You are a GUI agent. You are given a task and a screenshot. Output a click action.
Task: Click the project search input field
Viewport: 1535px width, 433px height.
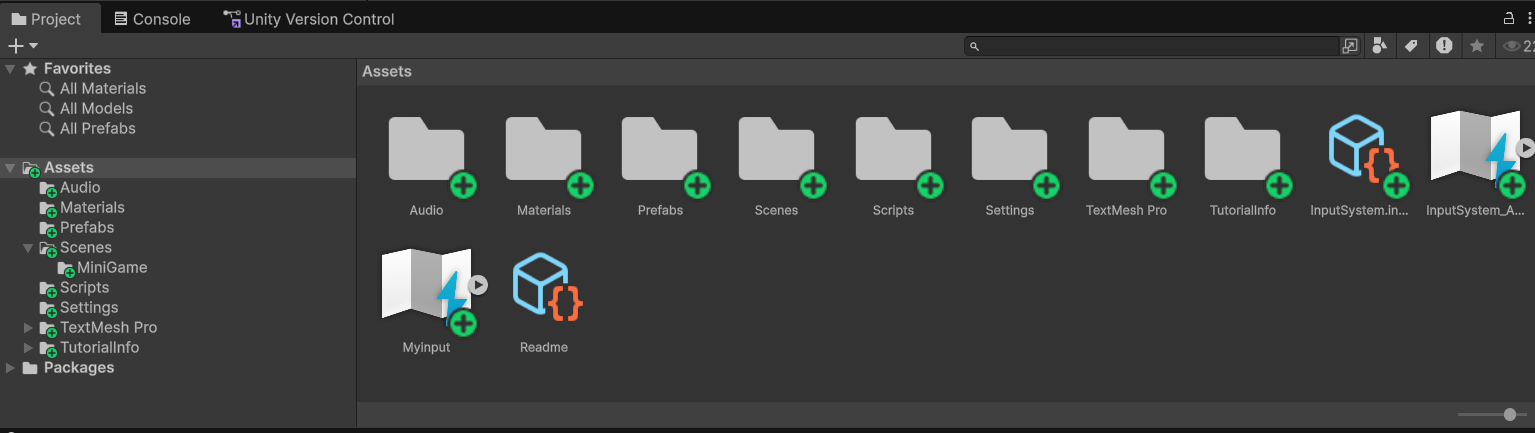tap(1150, 46)
